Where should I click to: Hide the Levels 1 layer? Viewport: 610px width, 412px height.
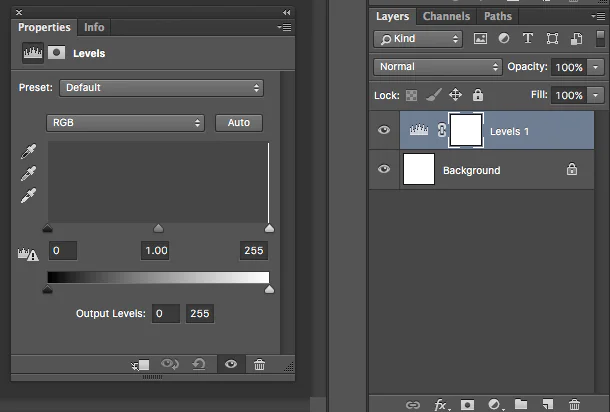[384, 130]
